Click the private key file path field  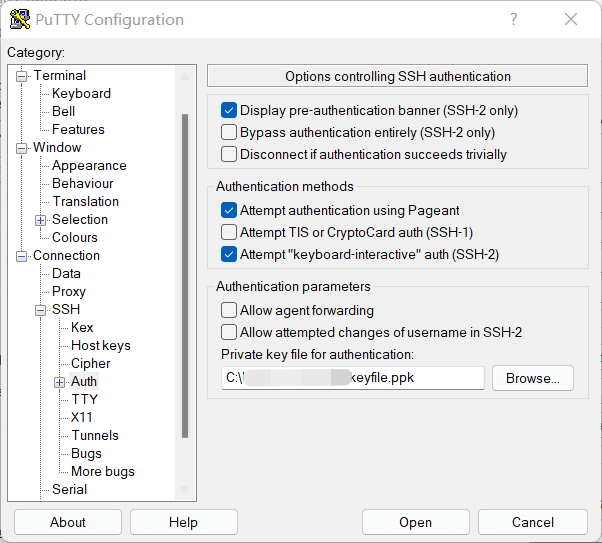(352, 378)
